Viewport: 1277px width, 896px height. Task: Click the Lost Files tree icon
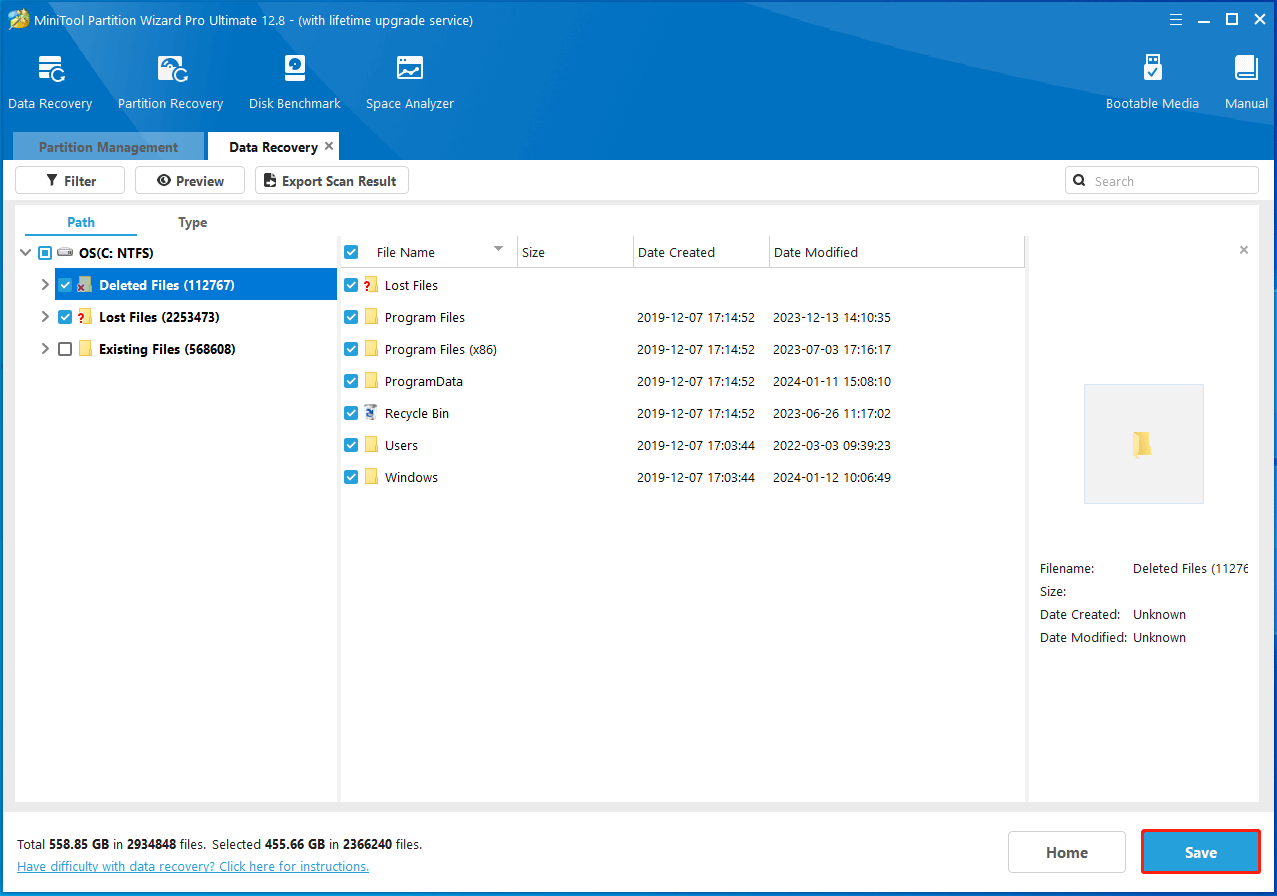point(85,317)
